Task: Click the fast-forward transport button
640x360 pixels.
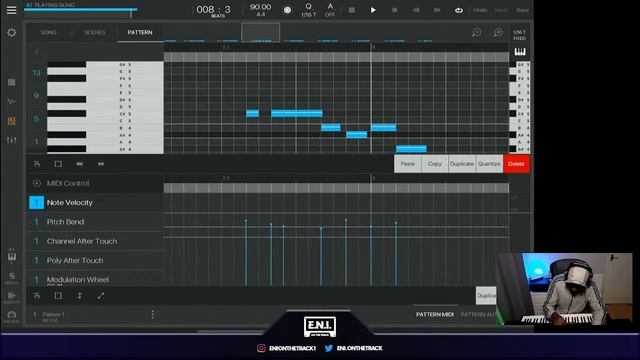Action: (x=437, y=10)
